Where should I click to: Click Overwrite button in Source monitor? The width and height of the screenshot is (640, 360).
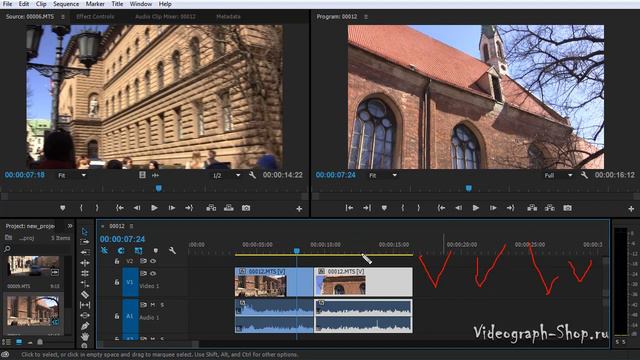(x=229, y=208)
